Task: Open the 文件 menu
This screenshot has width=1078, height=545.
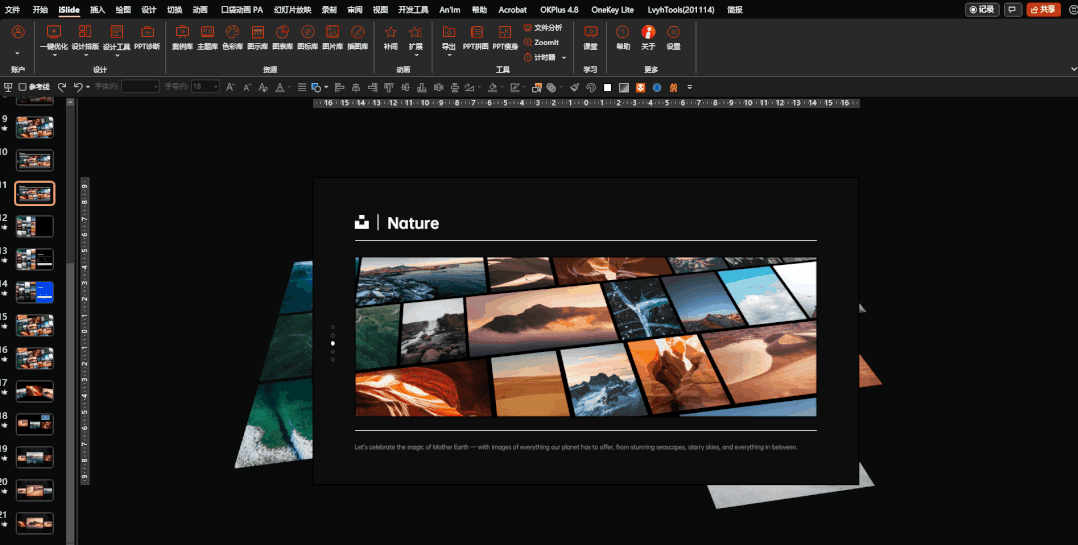Action: (12, 10)
